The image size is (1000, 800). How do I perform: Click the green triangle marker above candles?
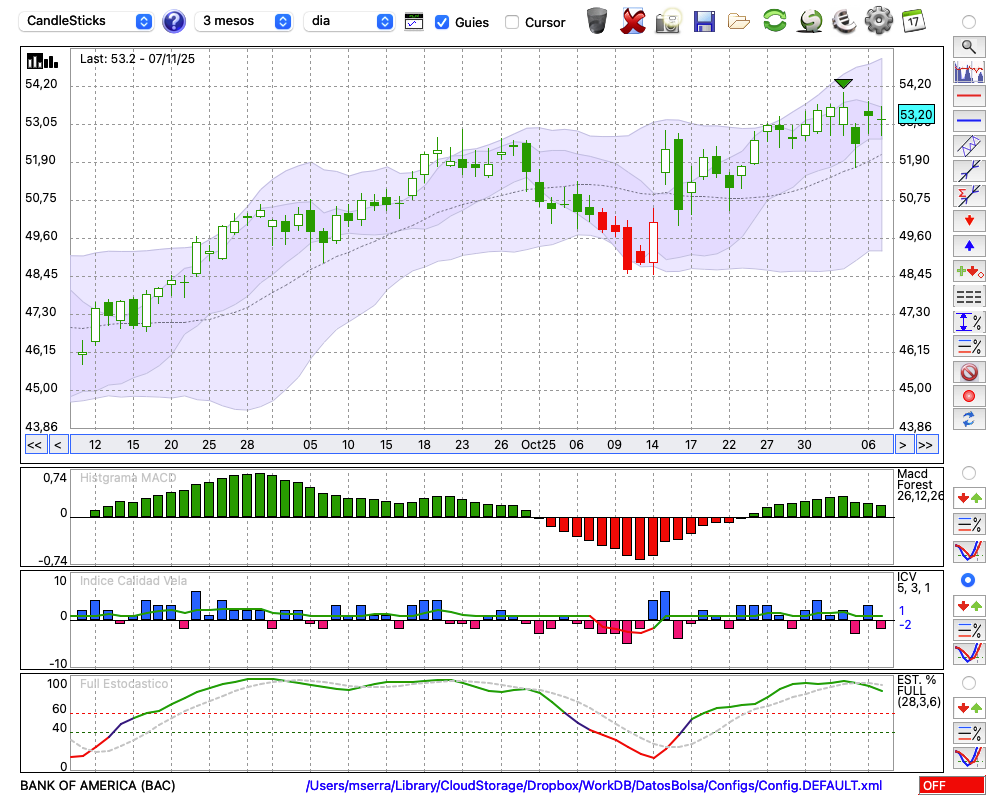pos(843,84)
